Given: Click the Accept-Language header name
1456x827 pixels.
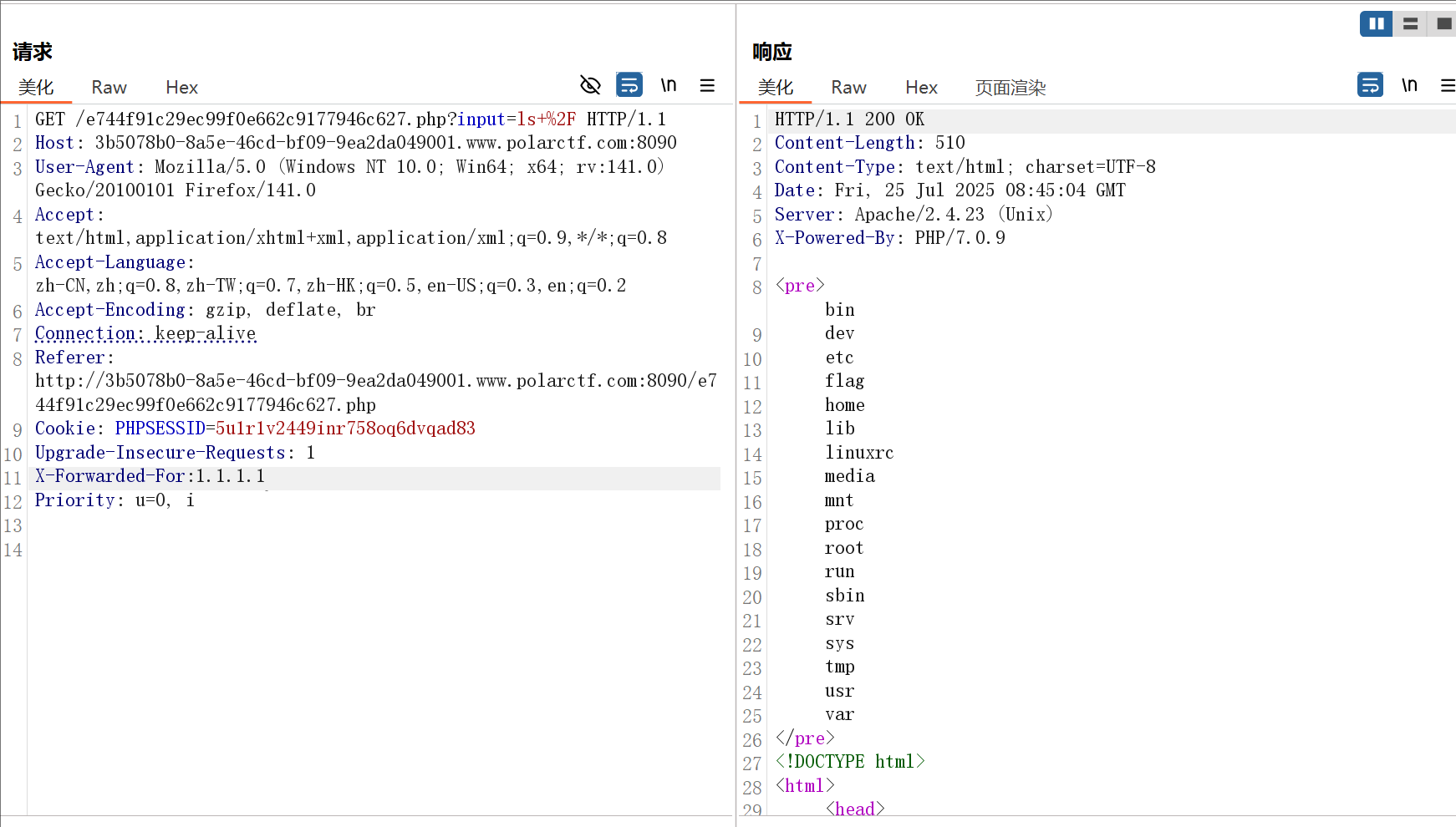Looking at the screenshot, I should pyautogui.click(x=109, y=262).
